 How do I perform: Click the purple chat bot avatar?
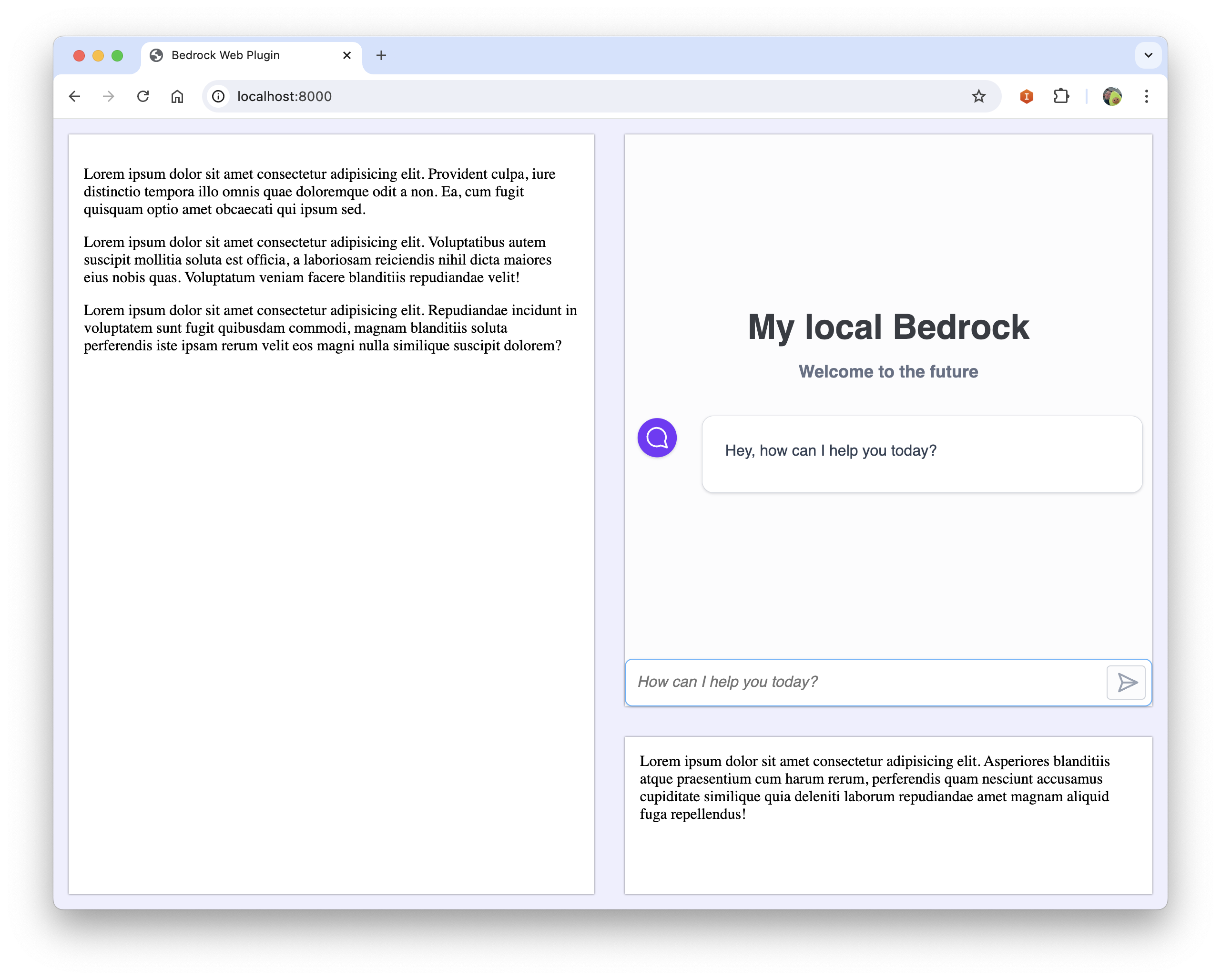click(657, 438)
